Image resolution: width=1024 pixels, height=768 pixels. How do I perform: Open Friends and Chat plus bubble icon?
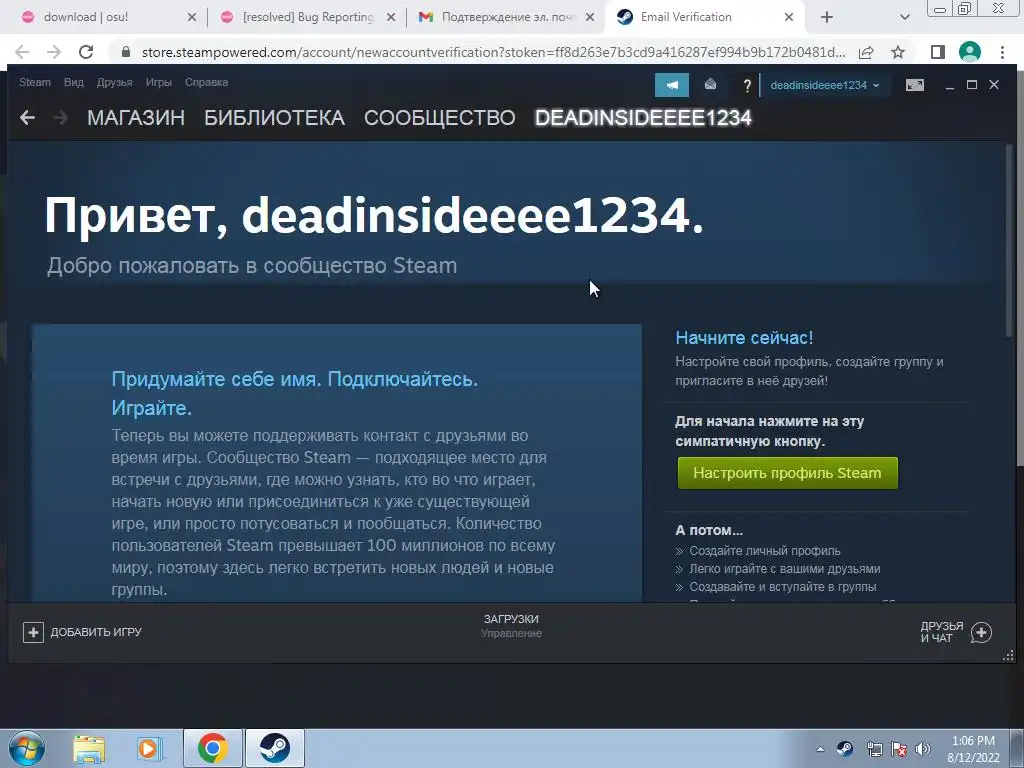(981, 632)
